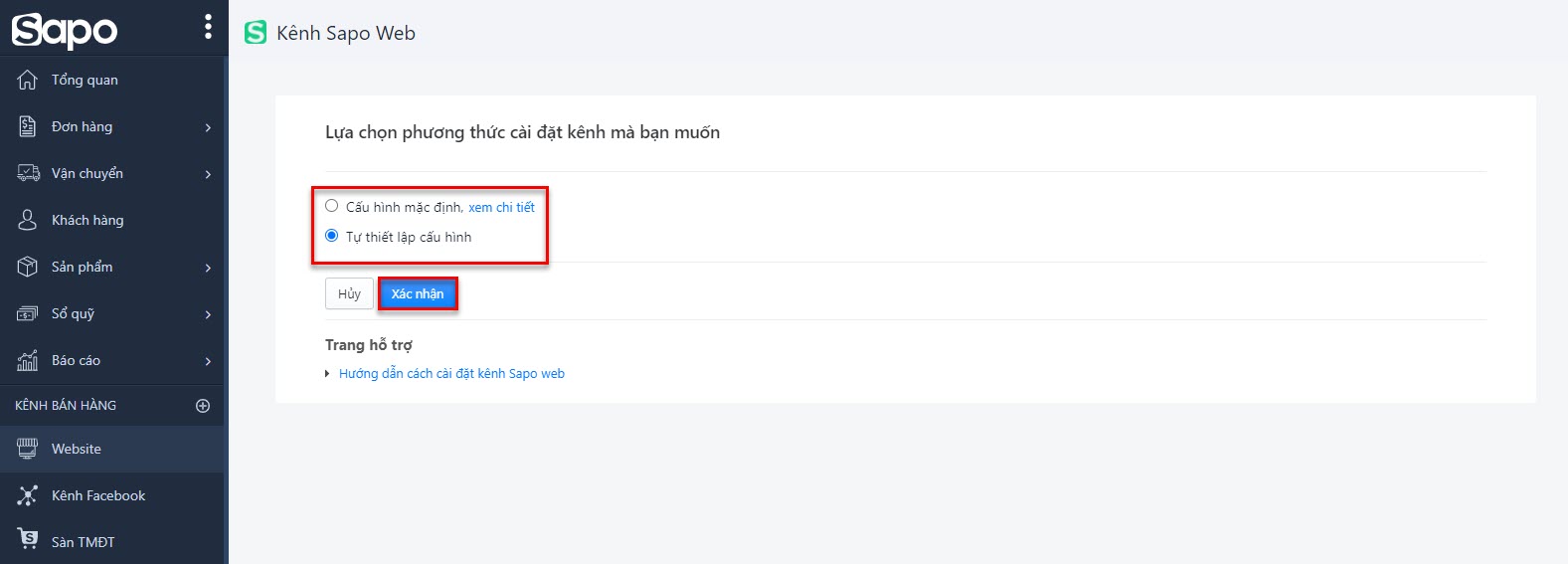The width and height of the screenshot is (1568, 564).
Task: Select the Tự thiết lập cấu hình radio
Action: 332,236
